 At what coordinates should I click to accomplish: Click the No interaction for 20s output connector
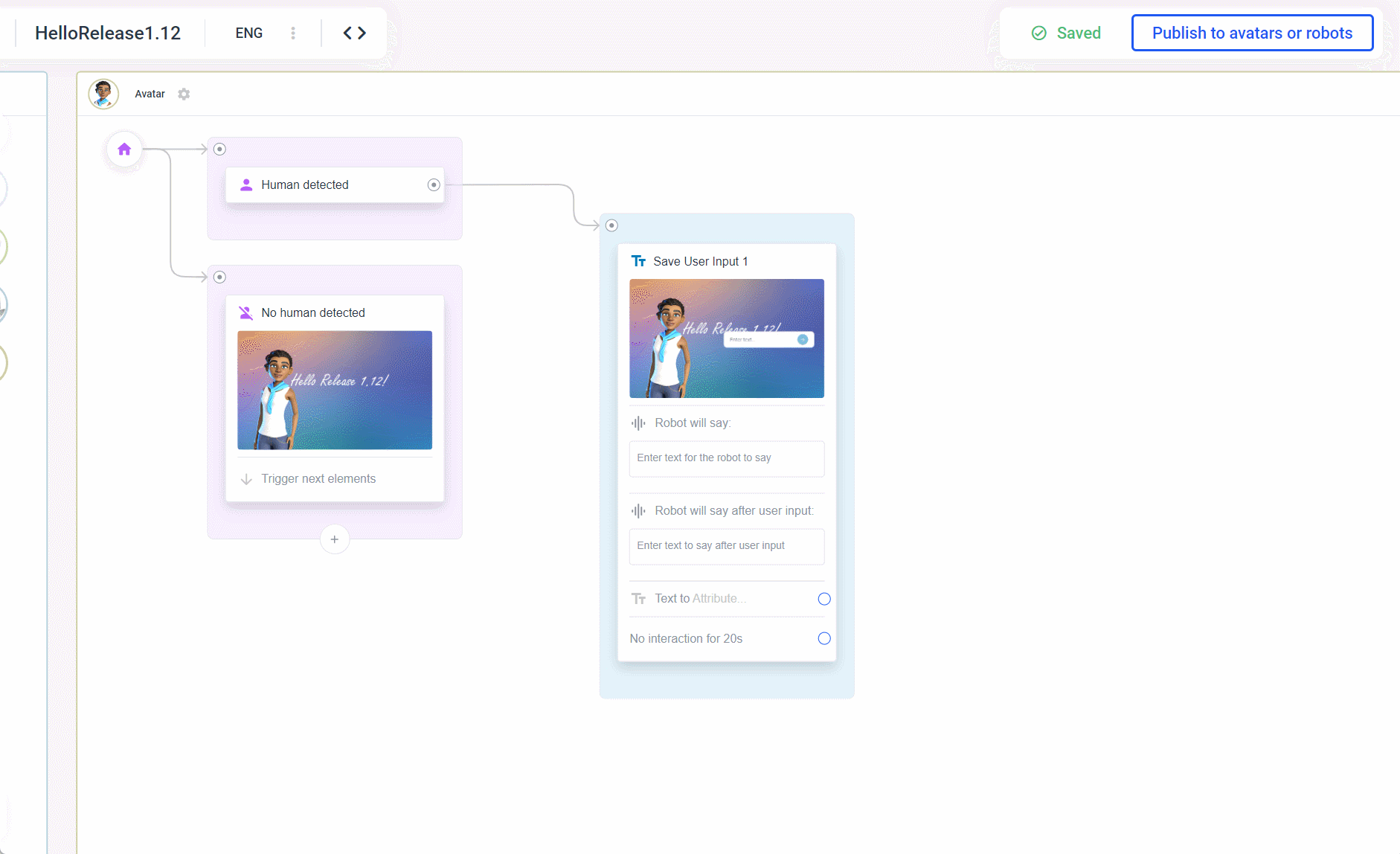824,638
